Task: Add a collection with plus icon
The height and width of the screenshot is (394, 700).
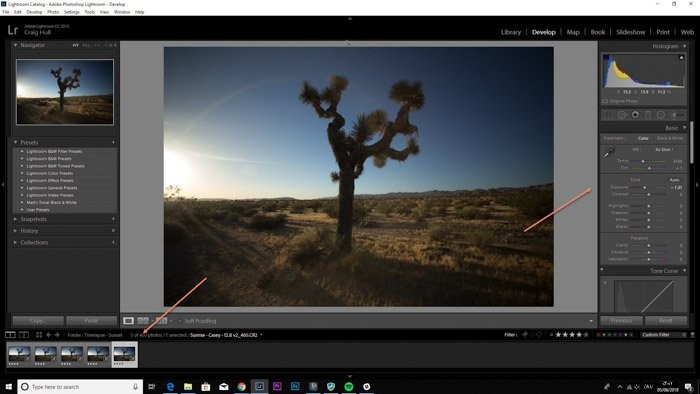Action: pyautogui.click(x=113, y=242)
